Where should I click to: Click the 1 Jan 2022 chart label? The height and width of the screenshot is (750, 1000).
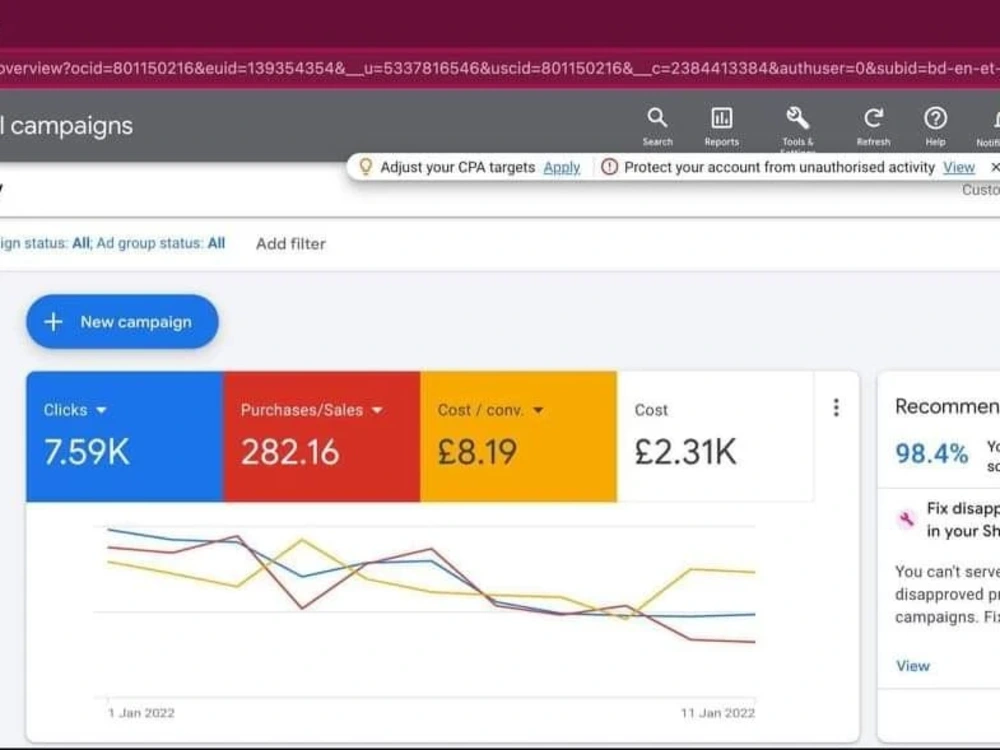(x=141, y=713)
